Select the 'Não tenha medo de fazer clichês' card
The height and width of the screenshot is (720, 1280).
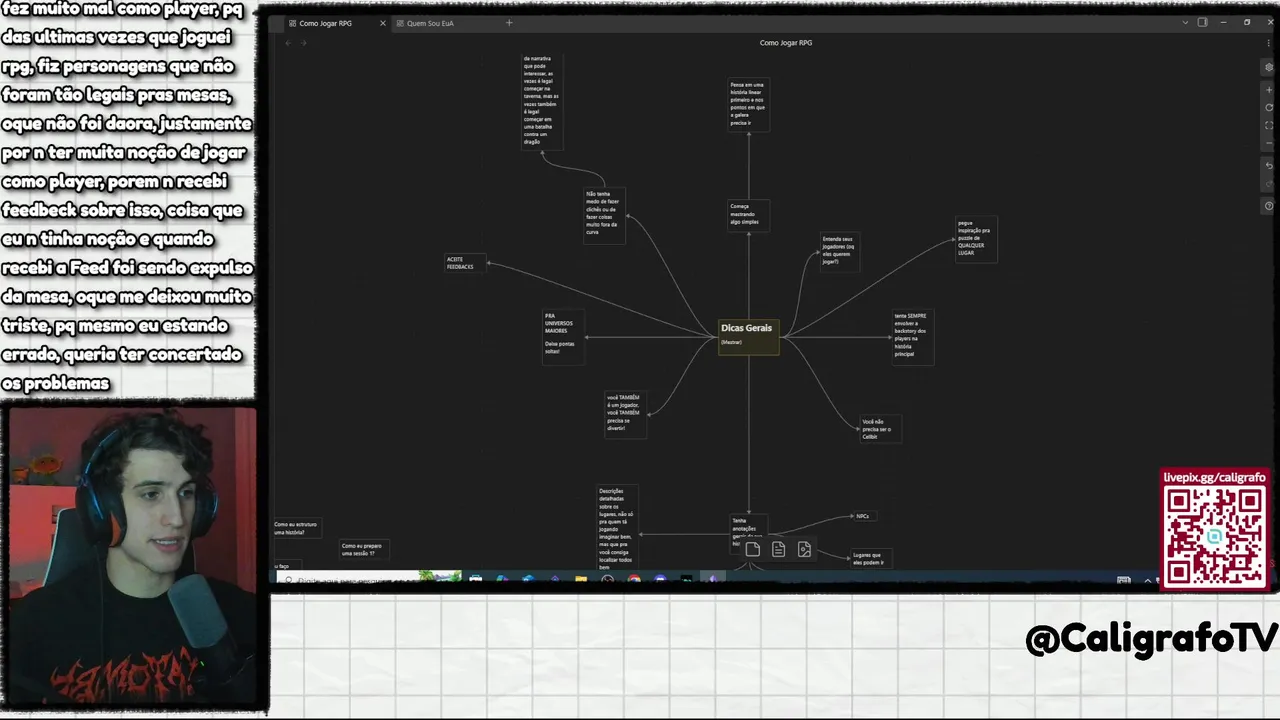[605, 215]
